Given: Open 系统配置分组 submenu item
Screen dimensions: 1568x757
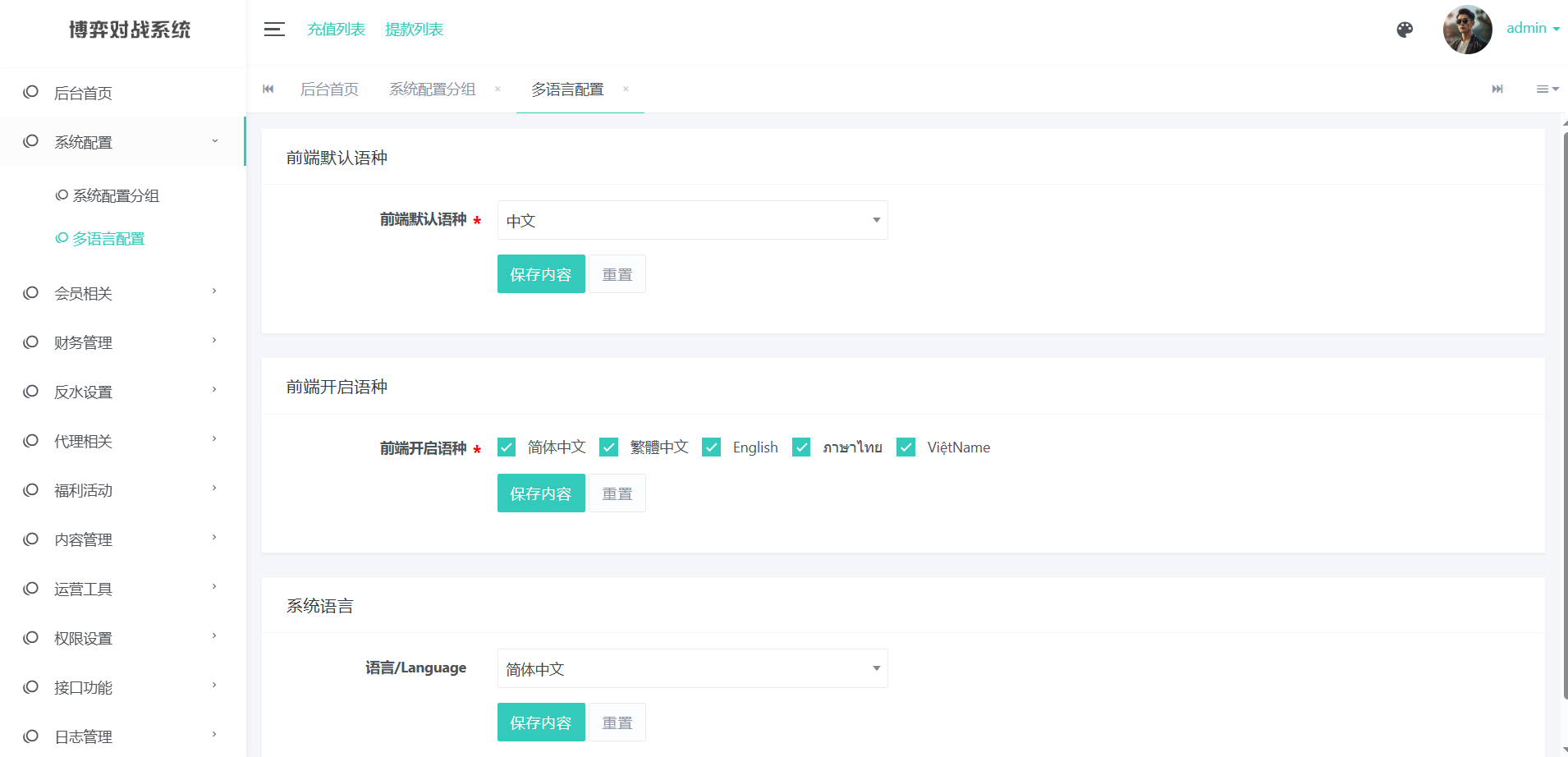Looking at the screenshot, I should pyautogui.click(x=116, y=195).
